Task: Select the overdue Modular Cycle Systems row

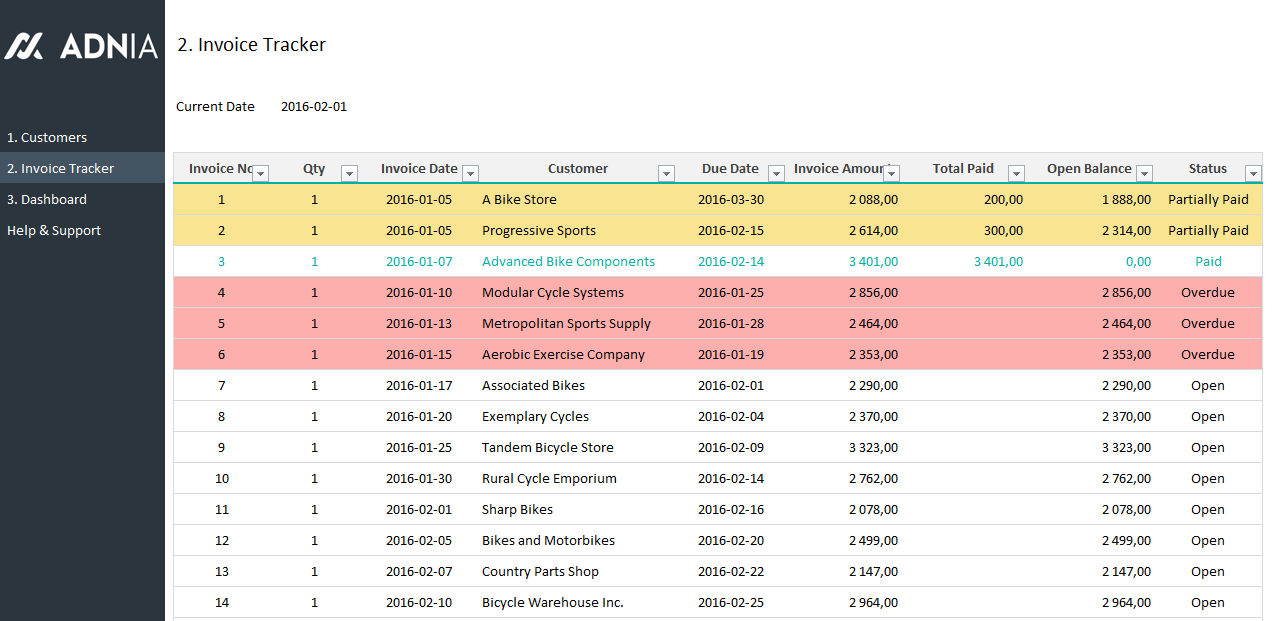Action: 554,292
